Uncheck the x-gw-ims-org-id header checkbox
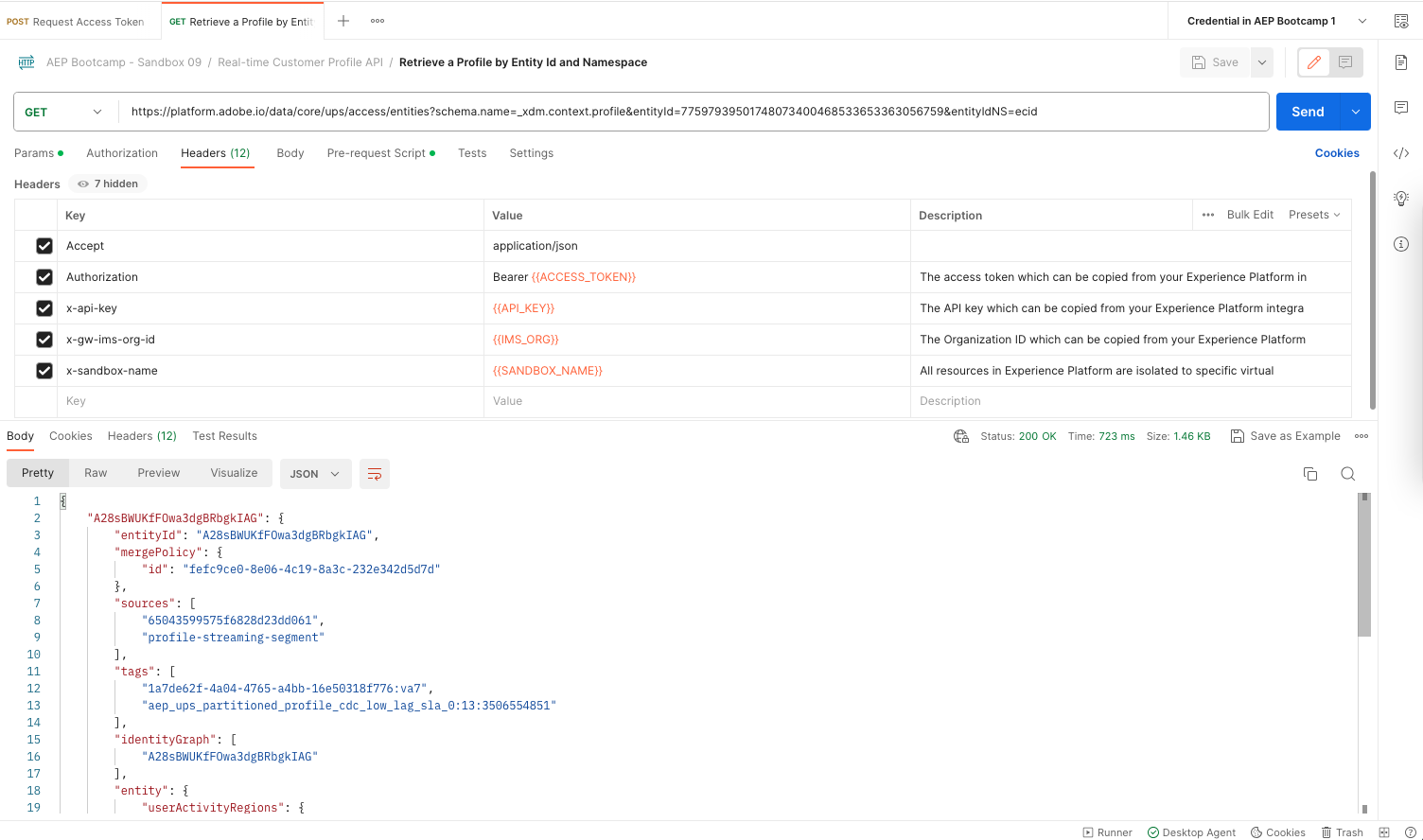This screenshot has width=1423, height=840. 44,340
